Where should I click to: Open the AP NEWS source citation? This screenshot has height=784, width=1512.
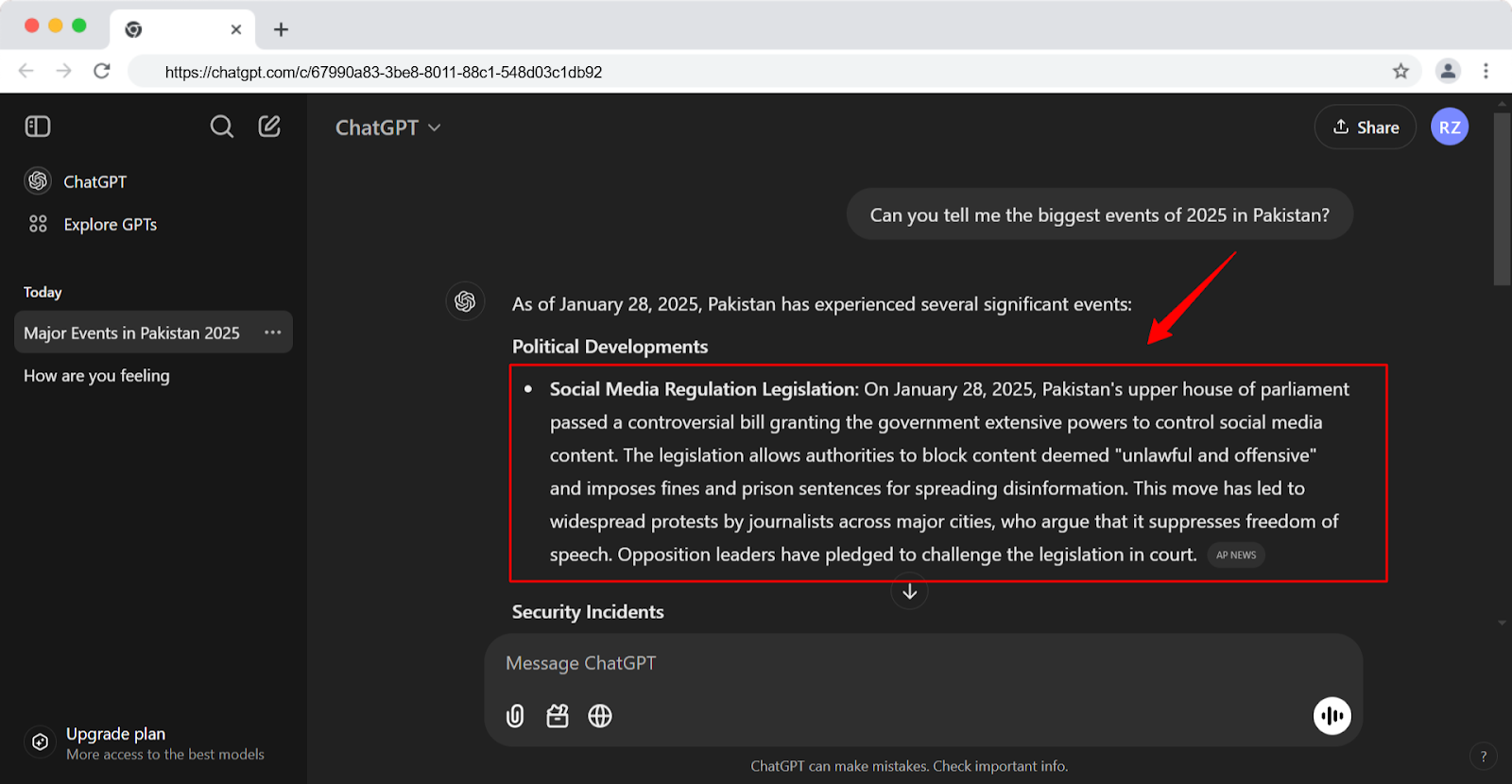tap(1236, 554)
